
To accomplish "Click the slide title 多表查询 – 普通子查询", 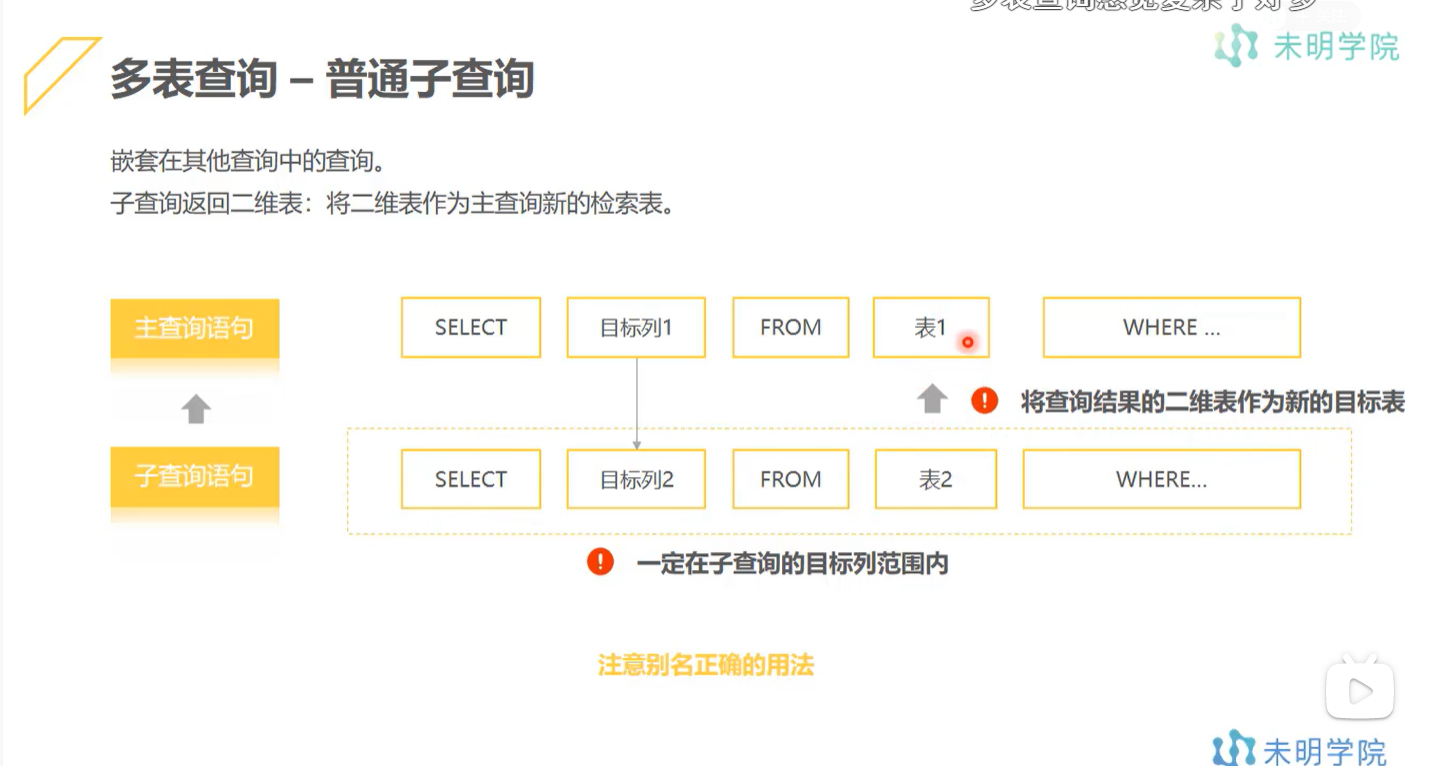I will 320,75.
